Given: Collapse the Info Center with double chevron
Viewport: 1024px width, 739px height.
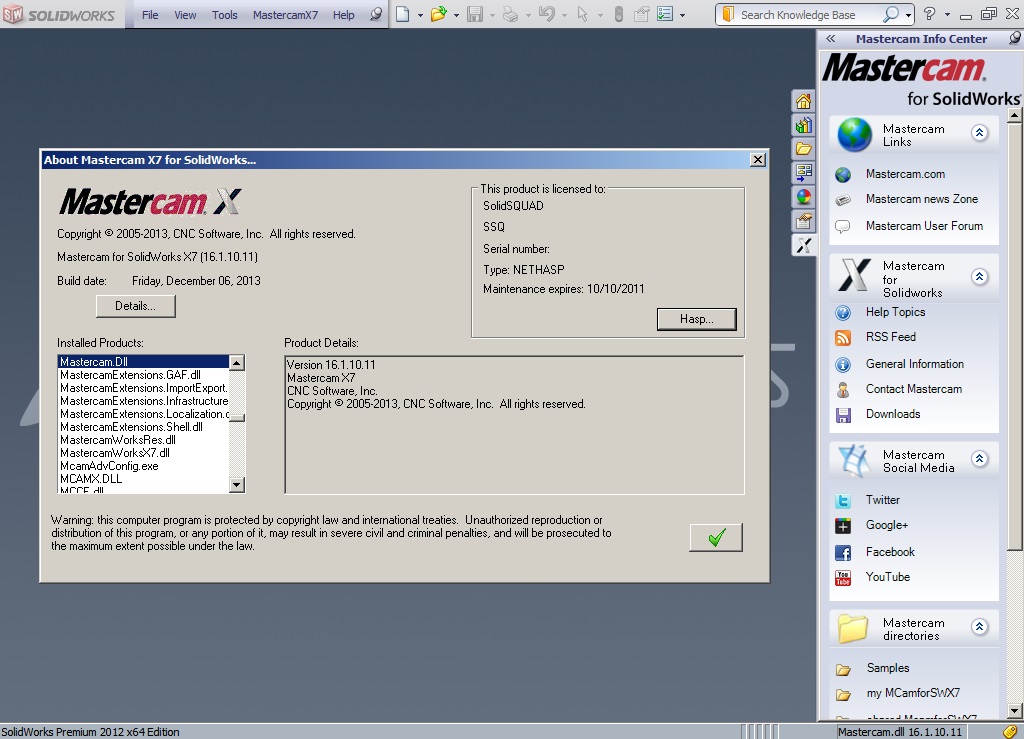Looking at the screenshot, I should pos(831,39).
